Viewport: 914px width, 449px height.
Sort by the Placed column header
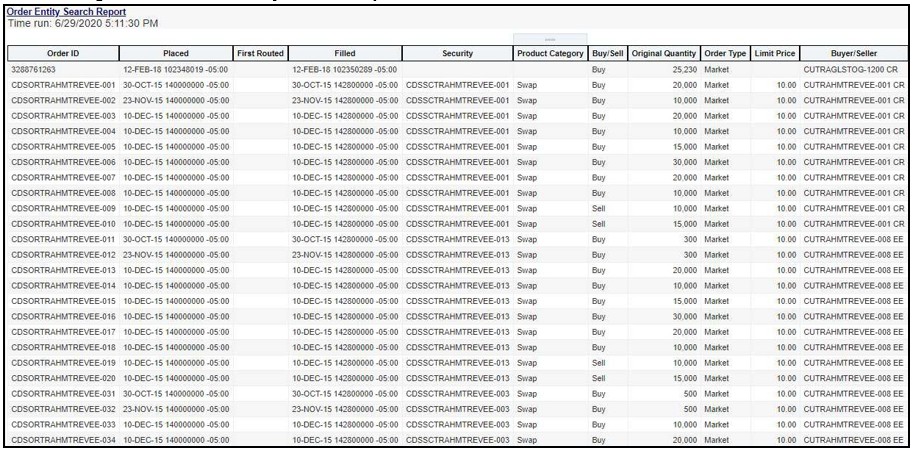pyautogui.click(x=176, y=54)
